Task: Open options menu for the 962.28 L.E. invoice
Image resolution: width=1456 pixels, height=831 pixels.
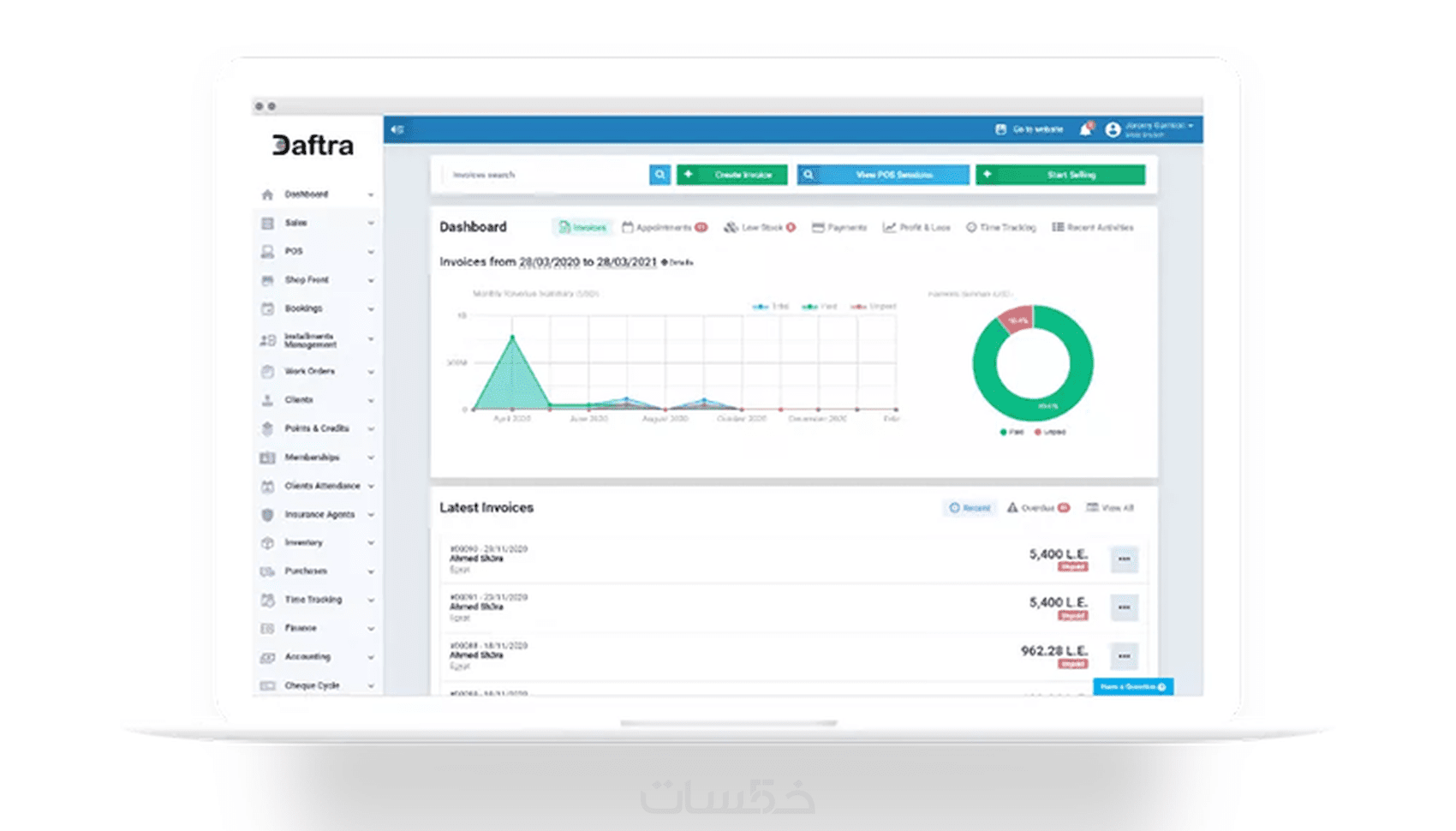Action: [x=1124, y=656]
